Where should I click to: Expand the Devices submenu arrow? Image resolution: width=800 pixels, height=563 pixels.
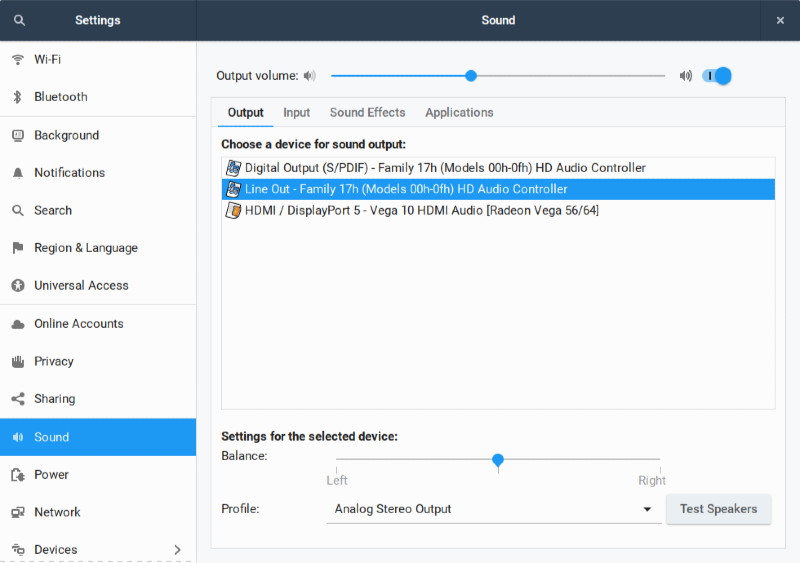pyautogui.click(x=178, y=549)
